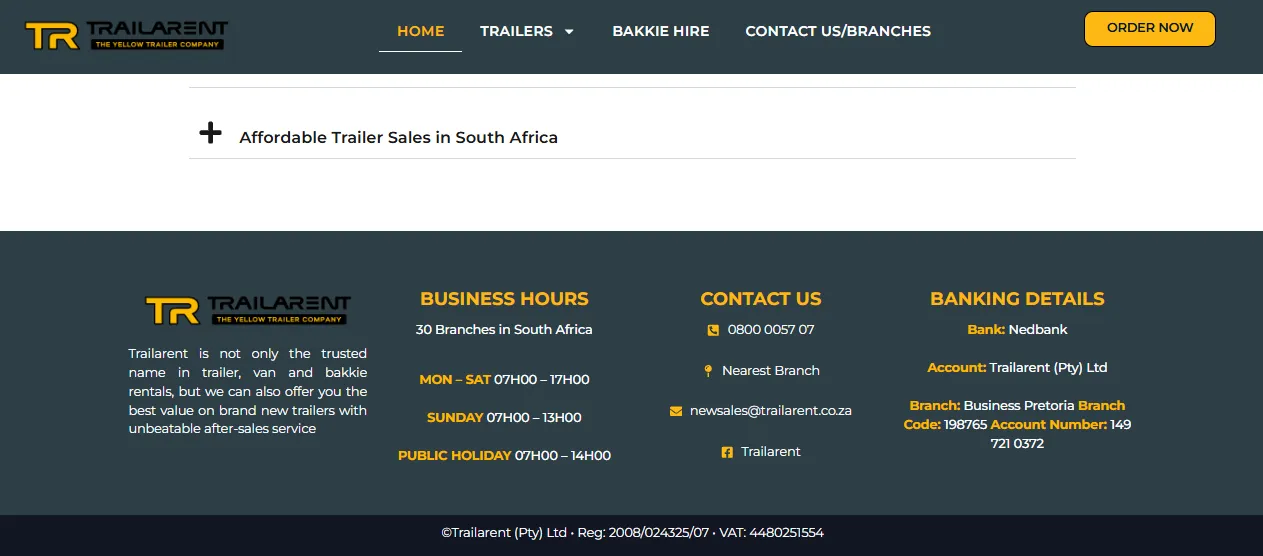This screenshot has height=556, width=1263.
Task: Expand the Affordable Trailer Sales in South Africa section
Action: [398, 137]
